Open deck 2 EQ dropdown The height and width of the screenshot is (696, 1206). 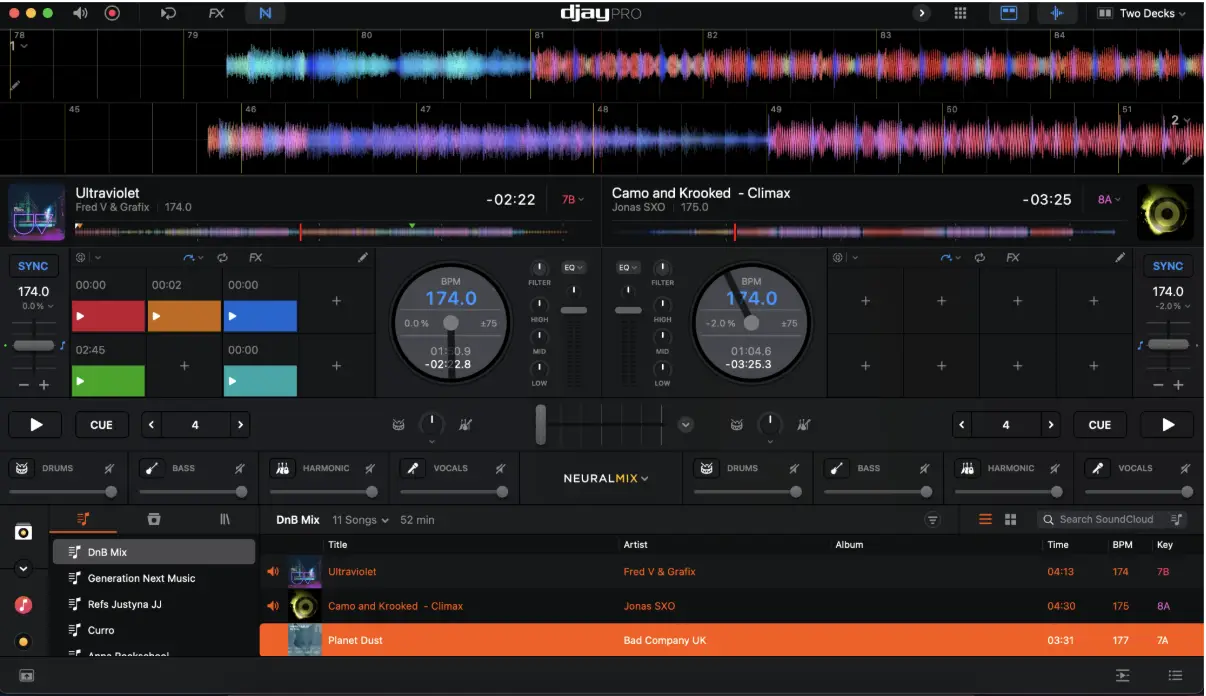pos(628,268)
